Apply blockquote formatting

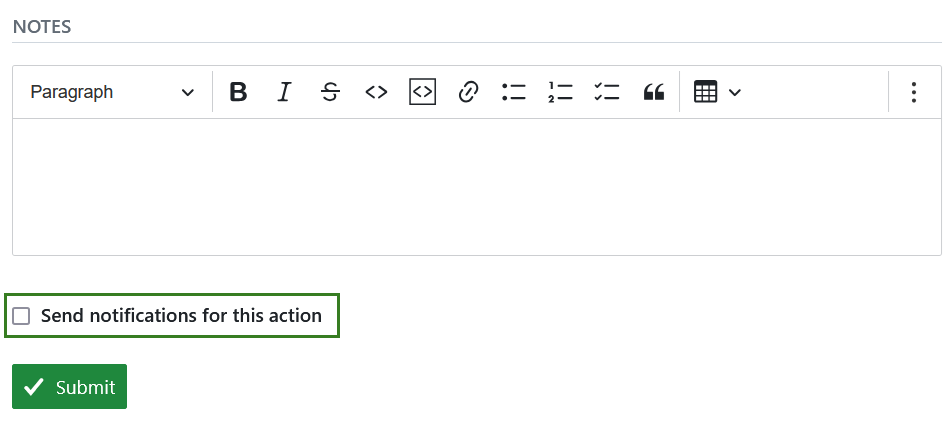654,92
